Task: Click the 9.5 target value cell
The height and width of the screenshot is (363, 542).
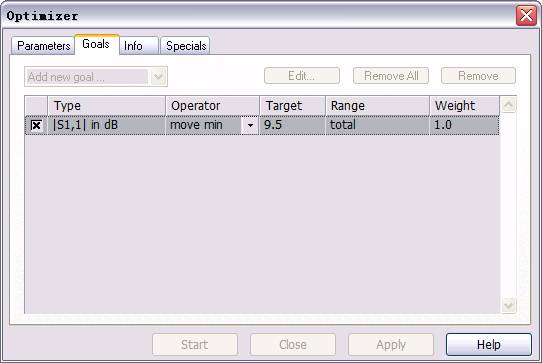Action: pyautogui.click(x=292, y=125)
